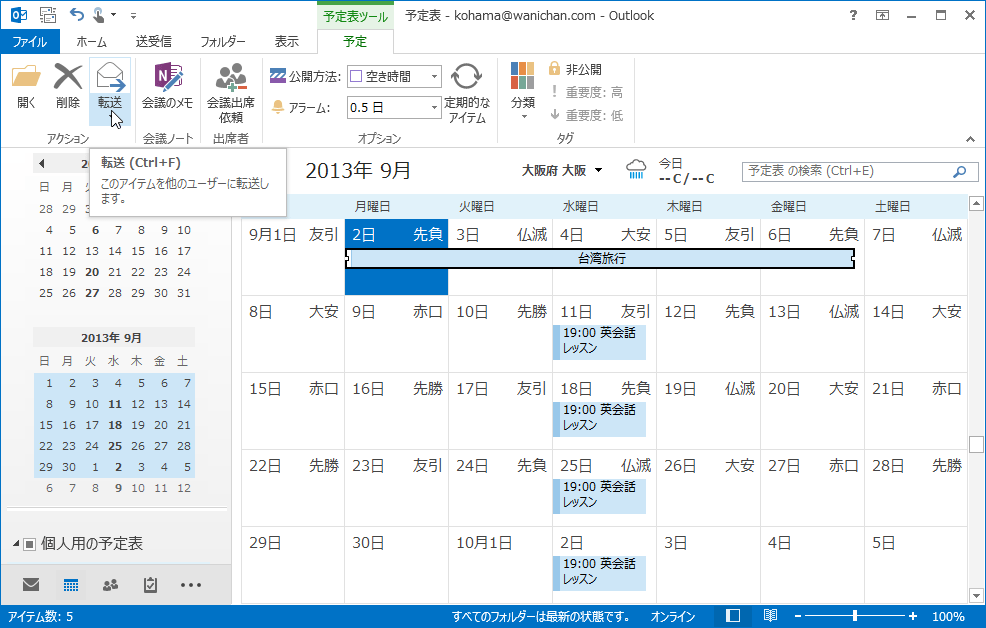Click the 100% zoom level

(x=948, y=617)
